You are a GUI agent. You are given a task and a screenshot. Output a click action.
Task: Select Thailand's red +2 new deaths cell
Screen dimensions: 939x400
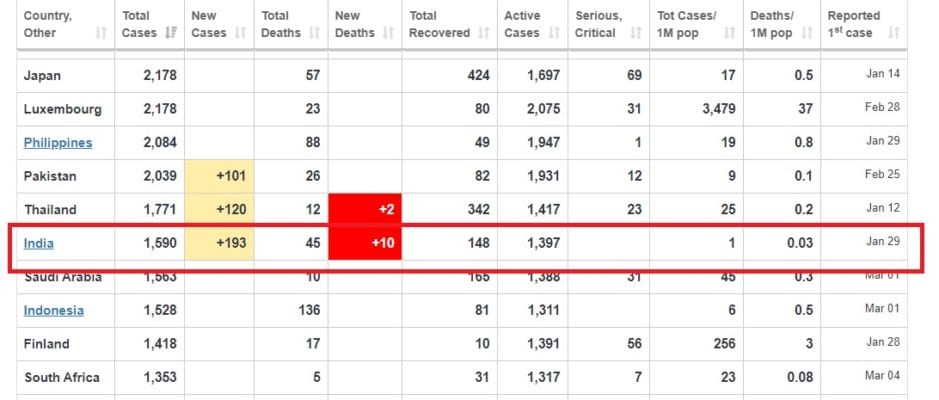(x=365, y=210)
